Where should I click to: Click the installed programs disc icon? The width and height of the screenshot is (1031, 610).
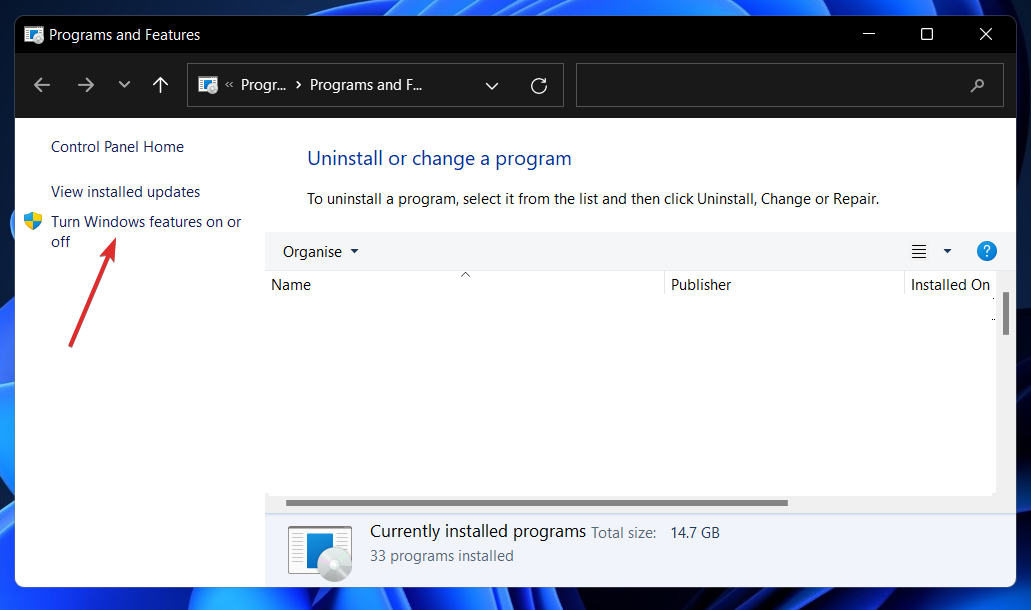(320, 553)
